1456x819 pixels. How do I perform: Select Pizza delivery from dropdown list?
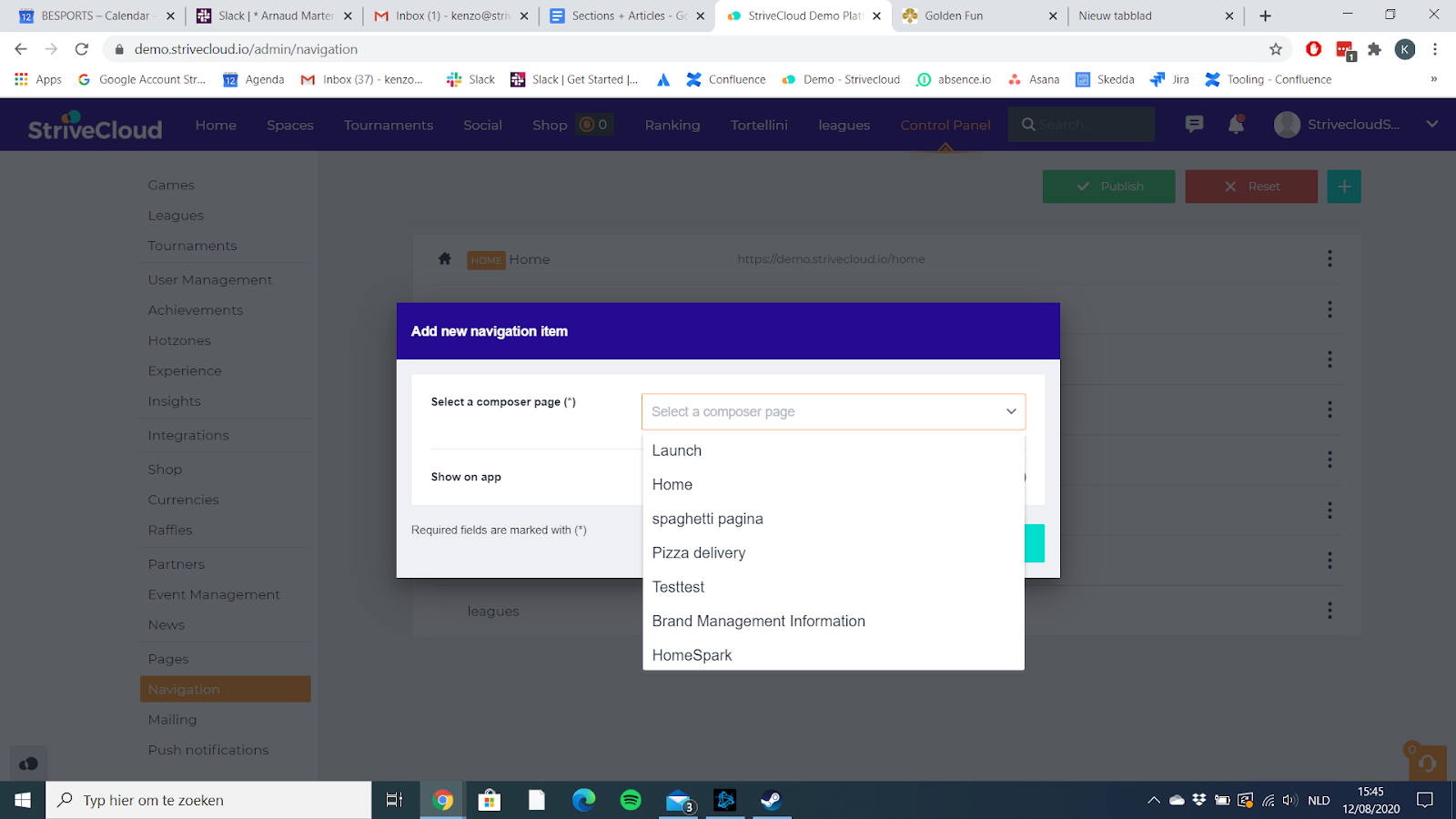point(699,553)
